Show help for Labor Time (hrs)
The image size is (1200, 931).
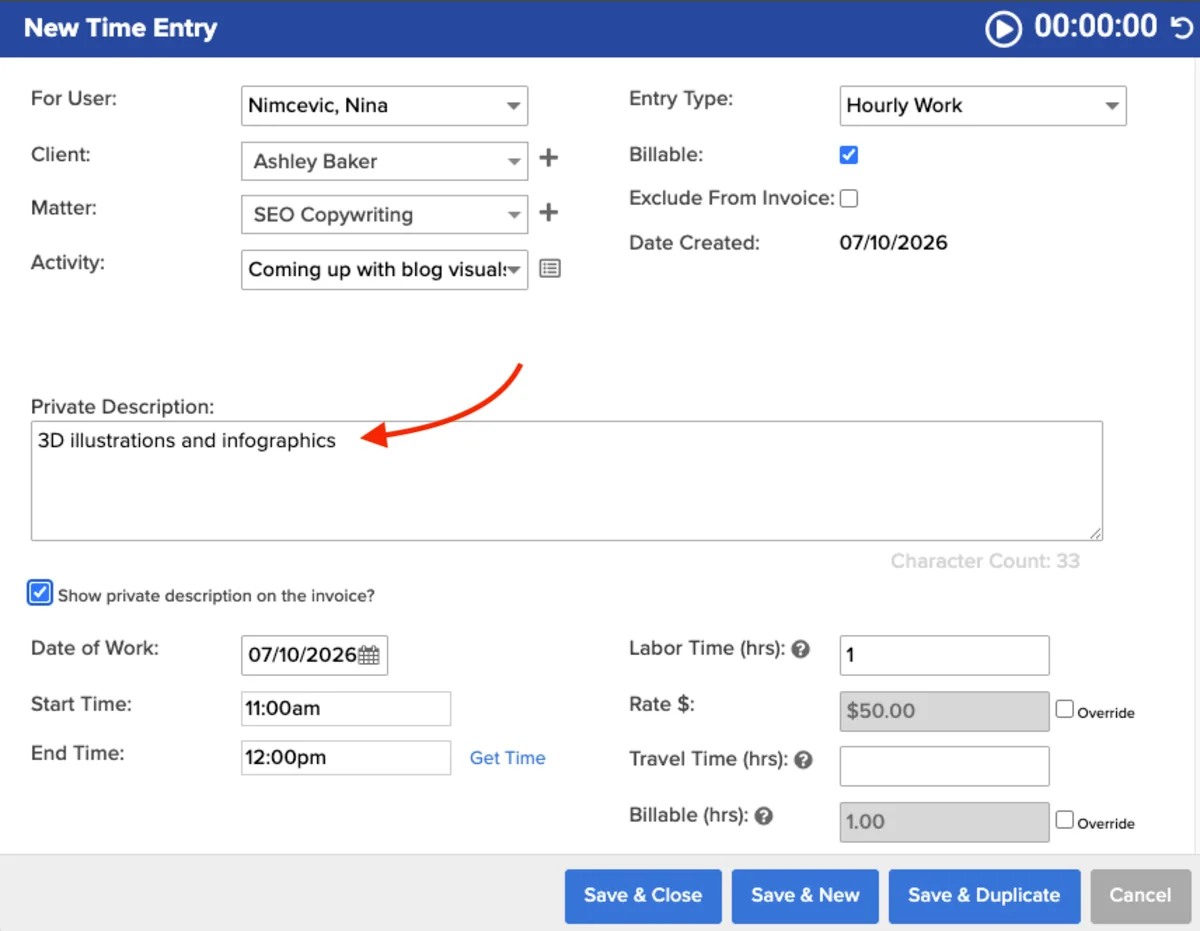[800, 649]
